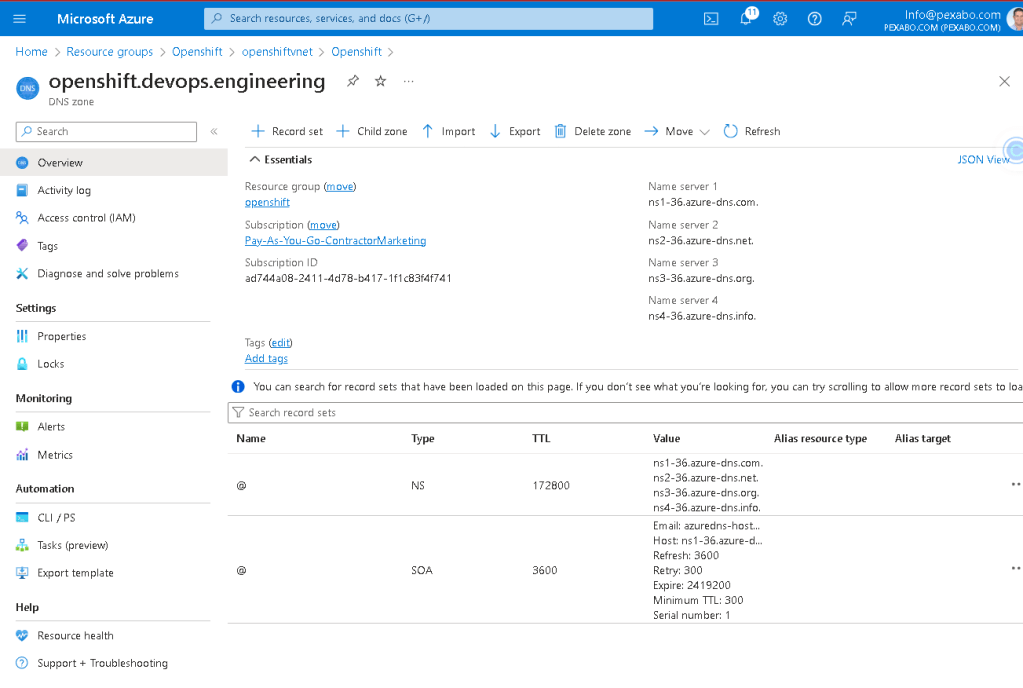The height and width of the screenshot is (688, 1023).
Task: Click the info icon in the notice banner
Action: [238, 387]
